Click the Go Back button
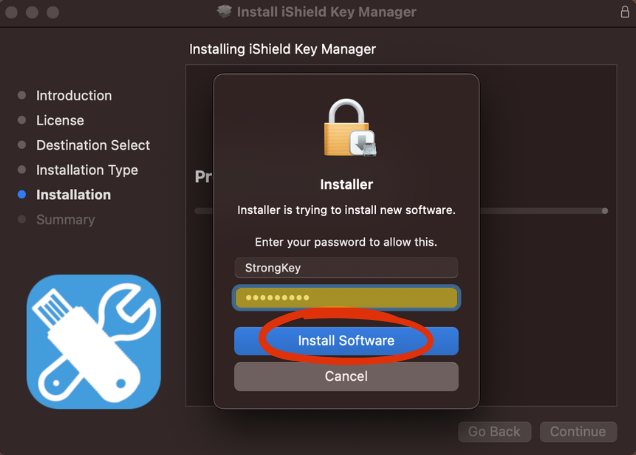Viewport: 636px width, 455px height. [x=494, y=431]
